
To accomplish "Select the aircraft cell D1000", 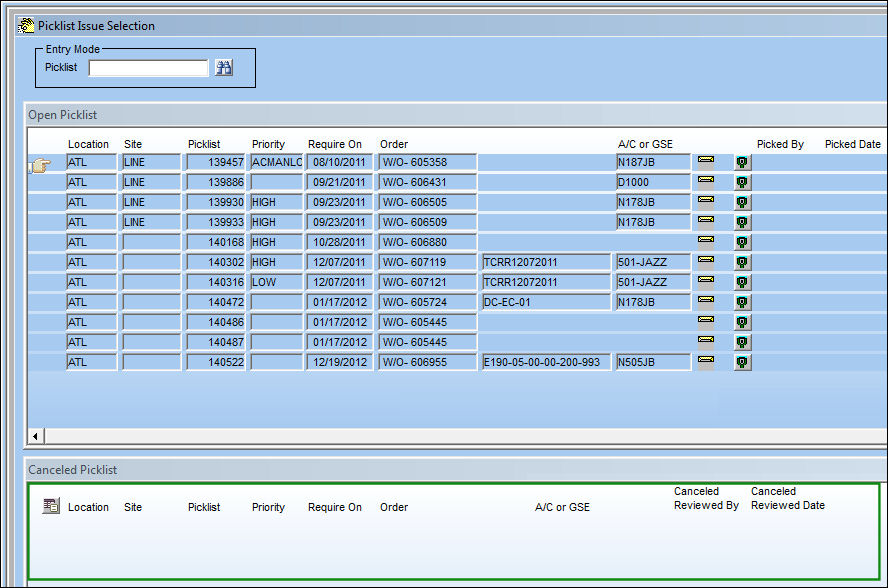I will pyautogui.click(x=654, y=182).
